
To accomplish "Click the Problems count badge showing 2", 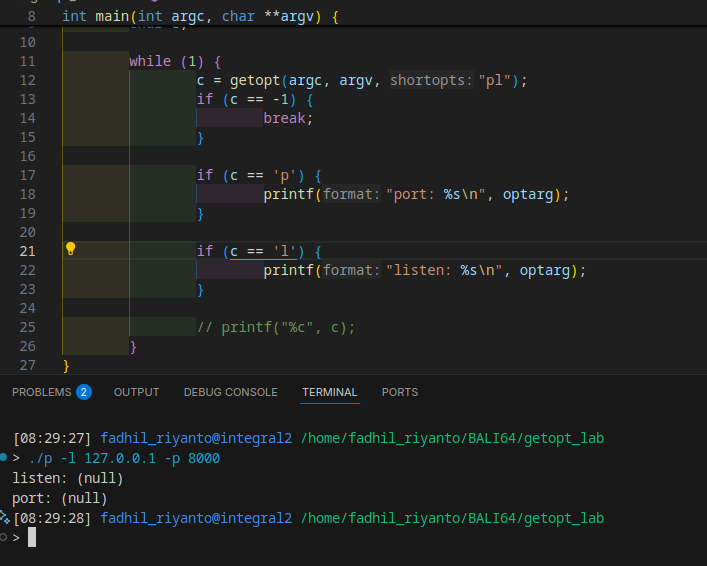I will (84, 392).
